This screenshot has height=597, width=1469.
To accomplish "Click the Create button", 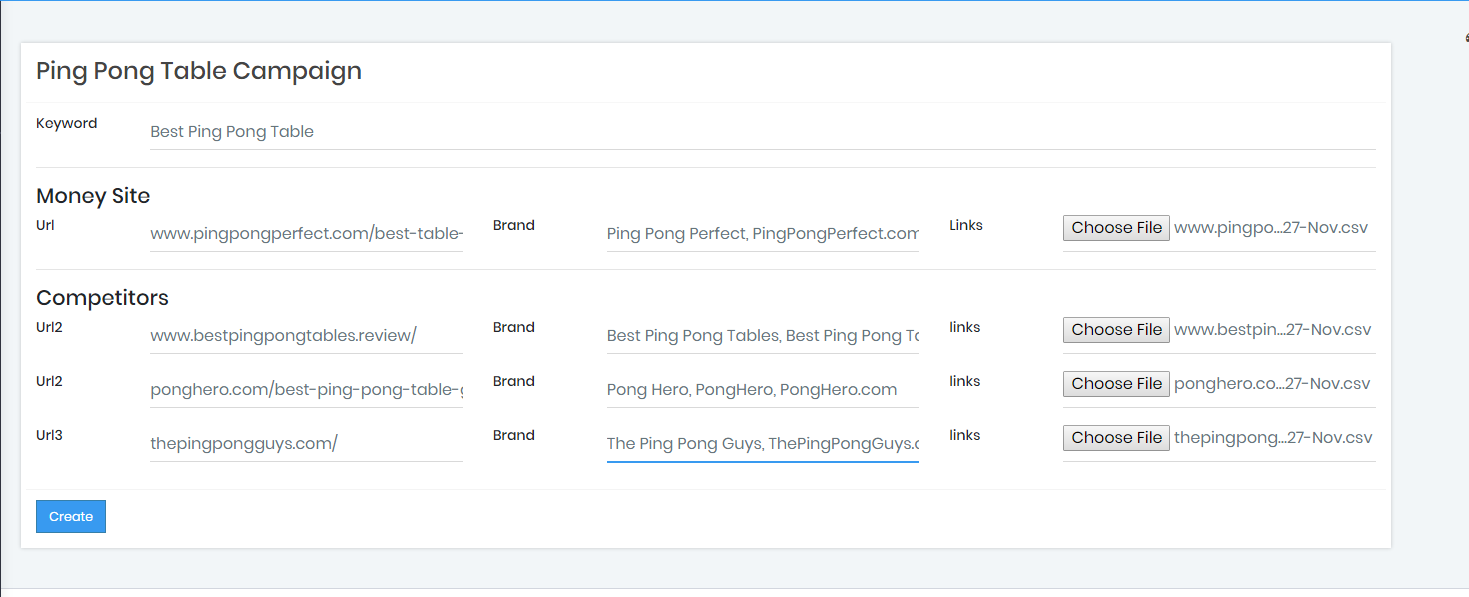I will tap(71, 516).
